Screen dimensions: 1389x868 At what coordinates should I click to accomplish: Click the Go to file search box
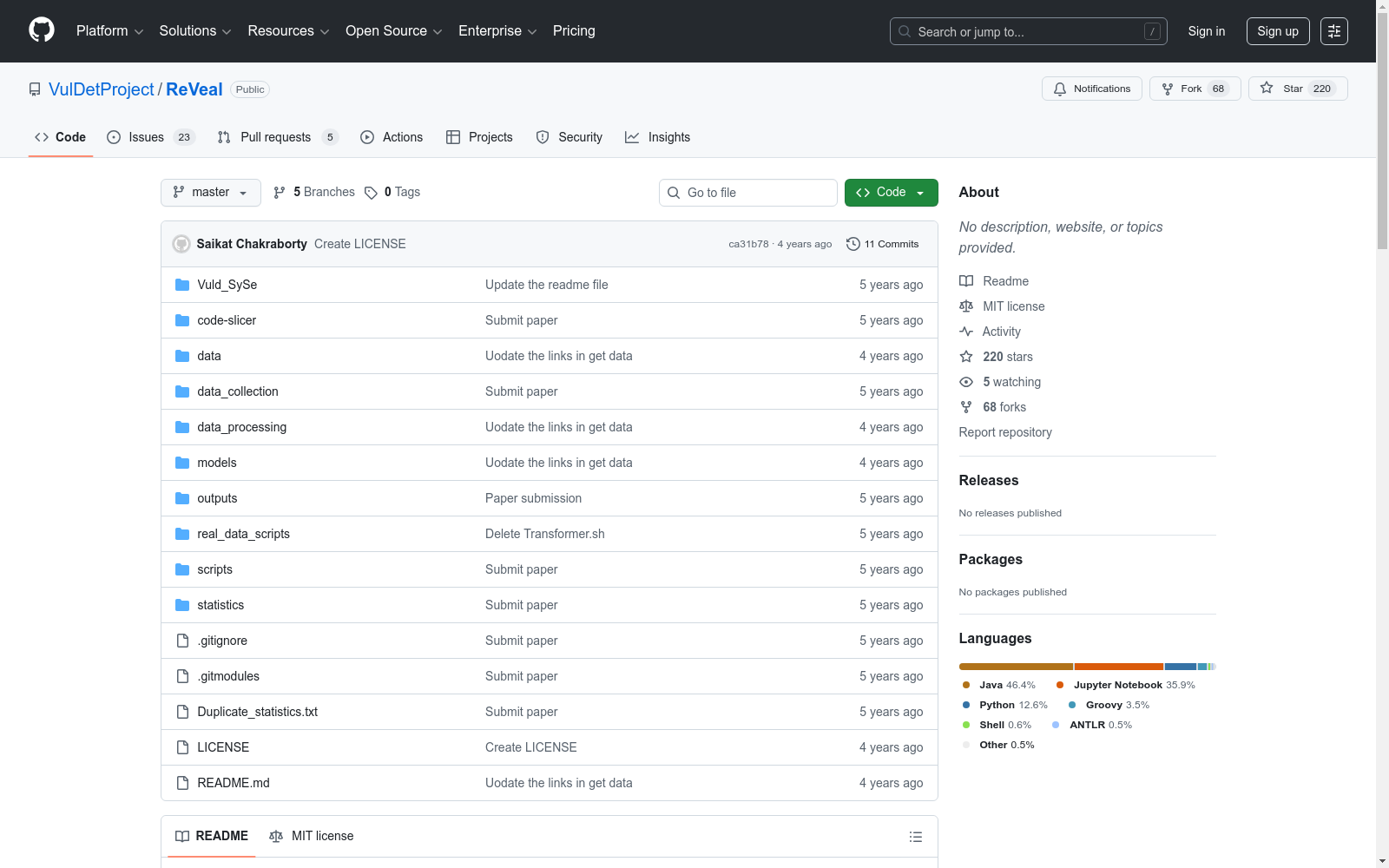(748, 193)
